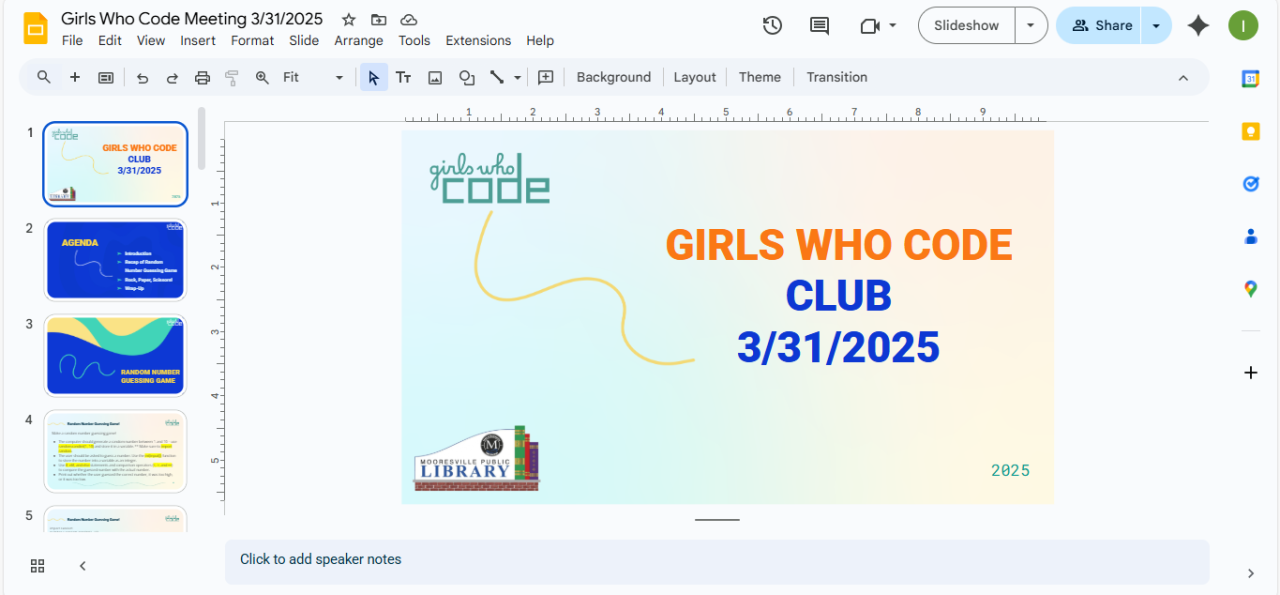
Task: Click the speaker notes field
Action: click(x=717, y=560)
